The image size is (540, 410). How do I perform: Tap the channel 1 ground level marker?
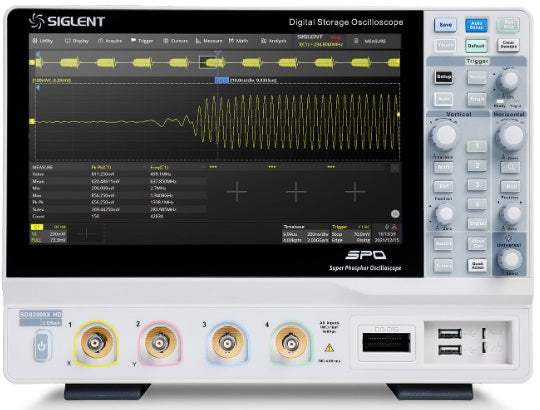32,121
